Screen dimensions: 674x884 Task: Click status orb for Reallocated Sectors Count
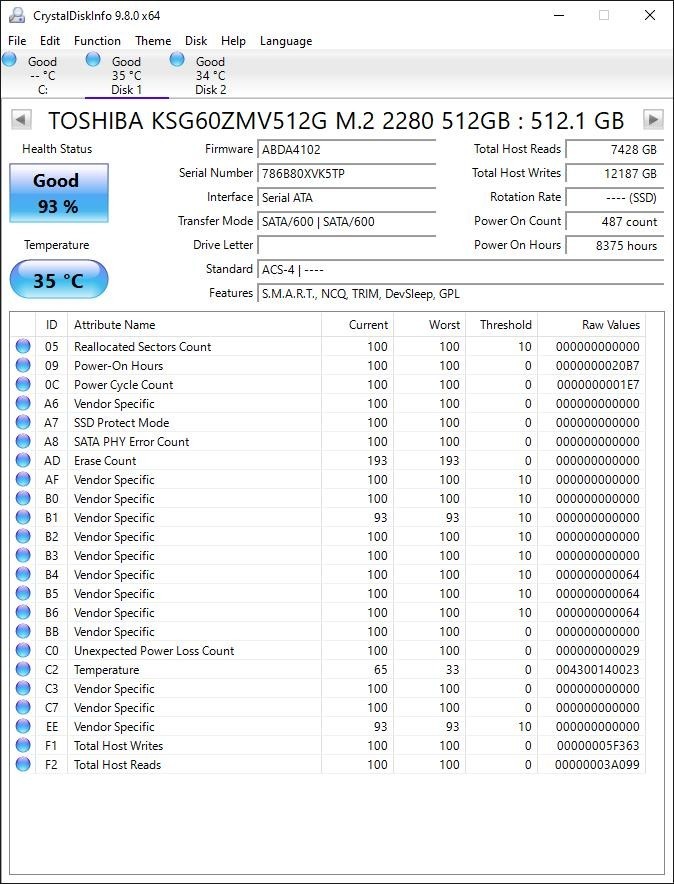23,346
